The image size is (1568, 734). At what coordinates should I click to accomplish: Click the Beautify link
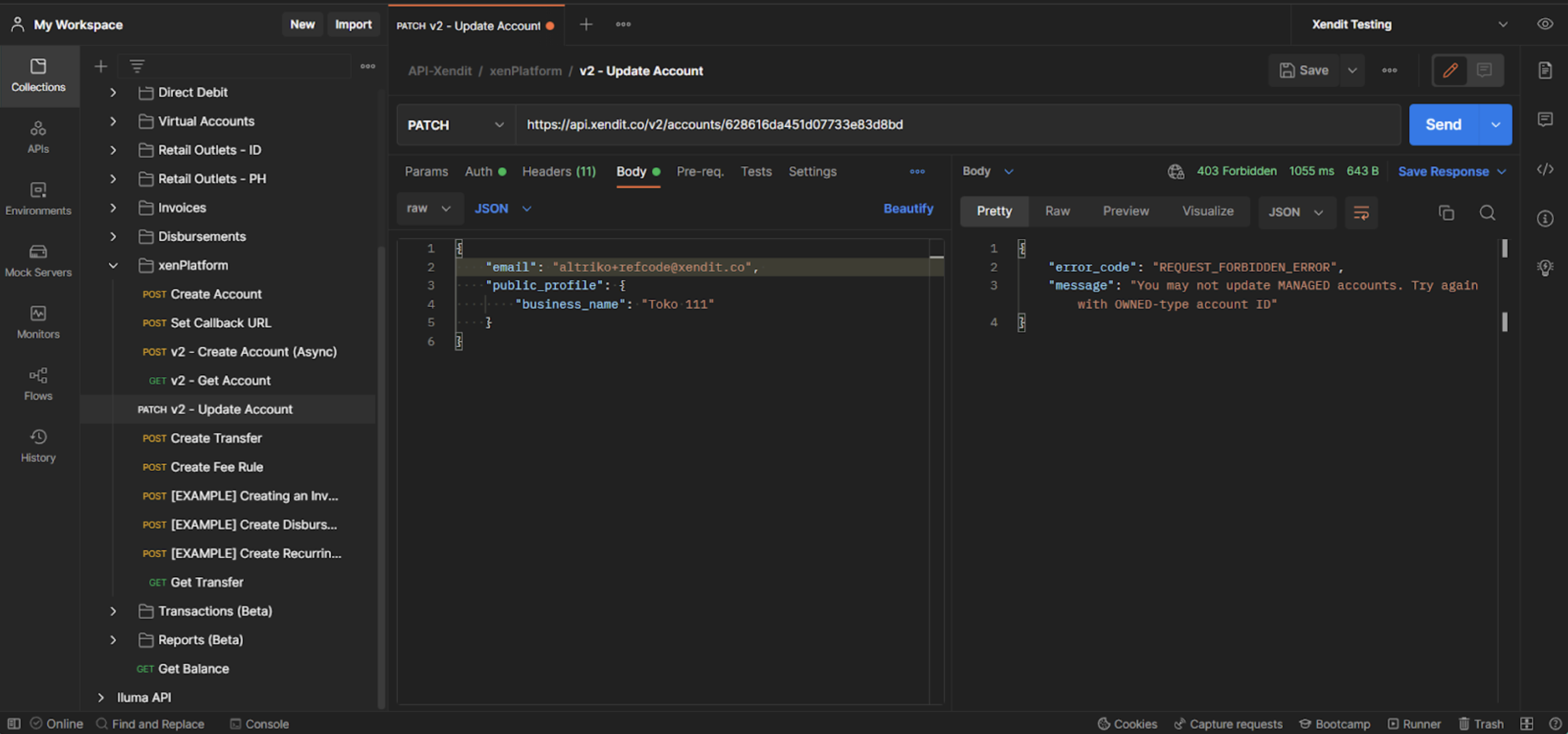click(x=908, y=209)
